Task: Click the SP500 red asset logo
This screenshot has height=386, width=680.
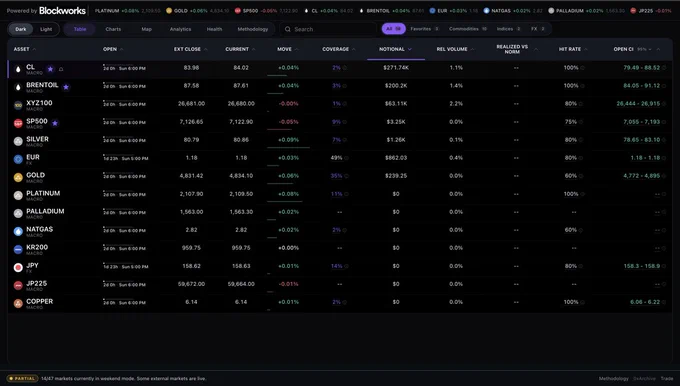Action: click(18, 123)
